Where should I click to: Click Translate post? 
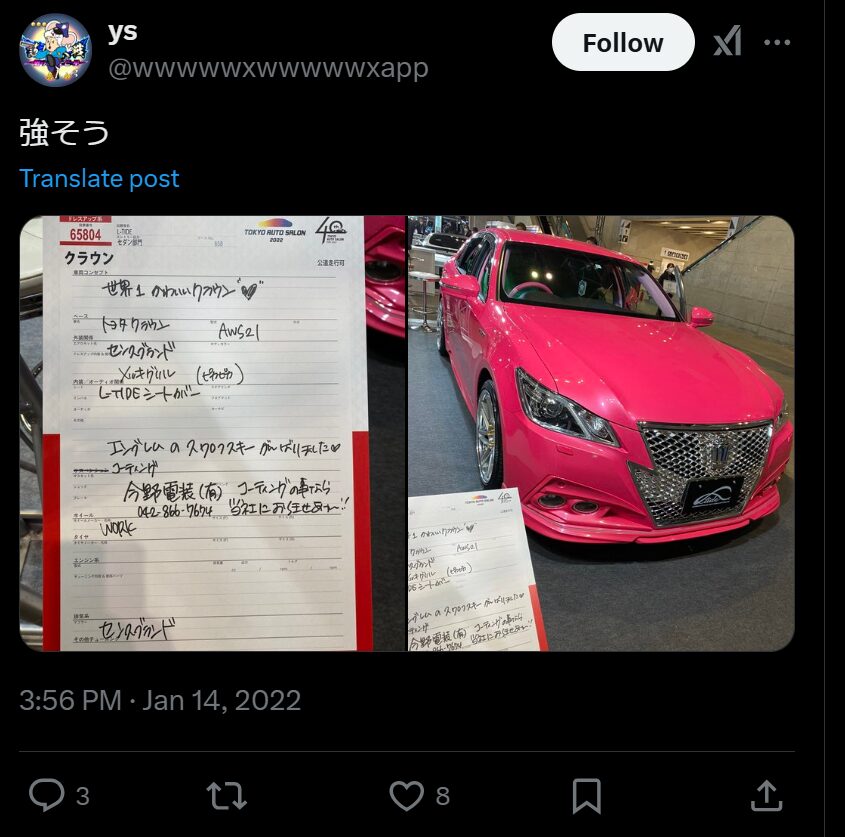[x=99, y=178]
